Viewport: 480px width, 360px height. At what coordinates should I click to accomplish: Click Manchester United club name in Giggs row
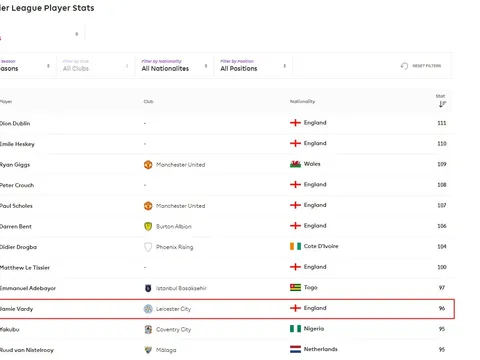(x=181, y=165)
